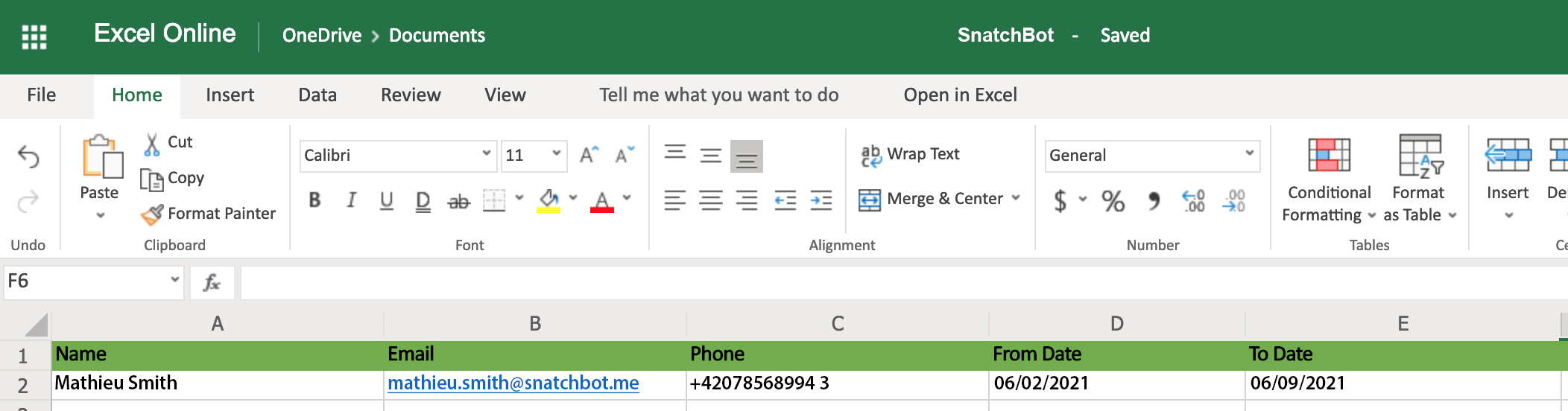Click Tell me what you want to do
The width and height of the screenshot is (1568, 411).
719,95
